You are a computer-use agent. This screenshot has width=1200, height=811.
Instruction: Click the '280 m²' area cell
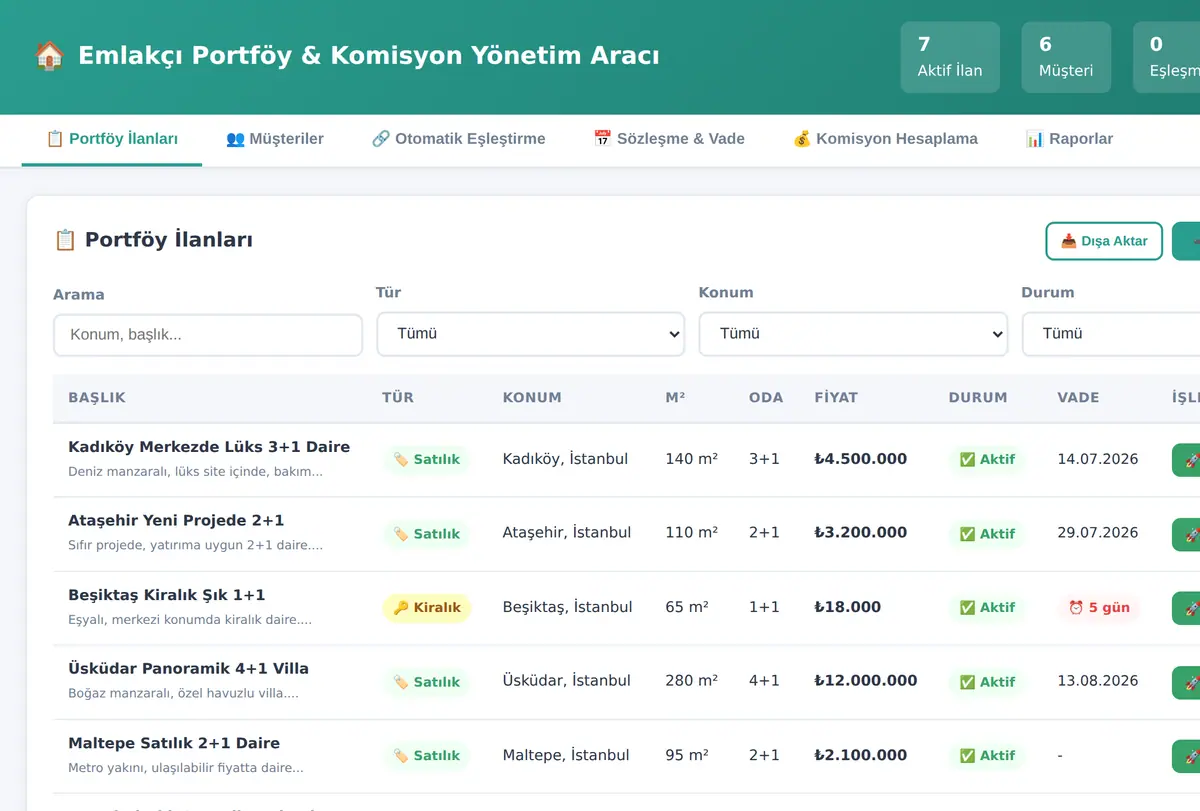pyautogui.click(x=691, y=681)
